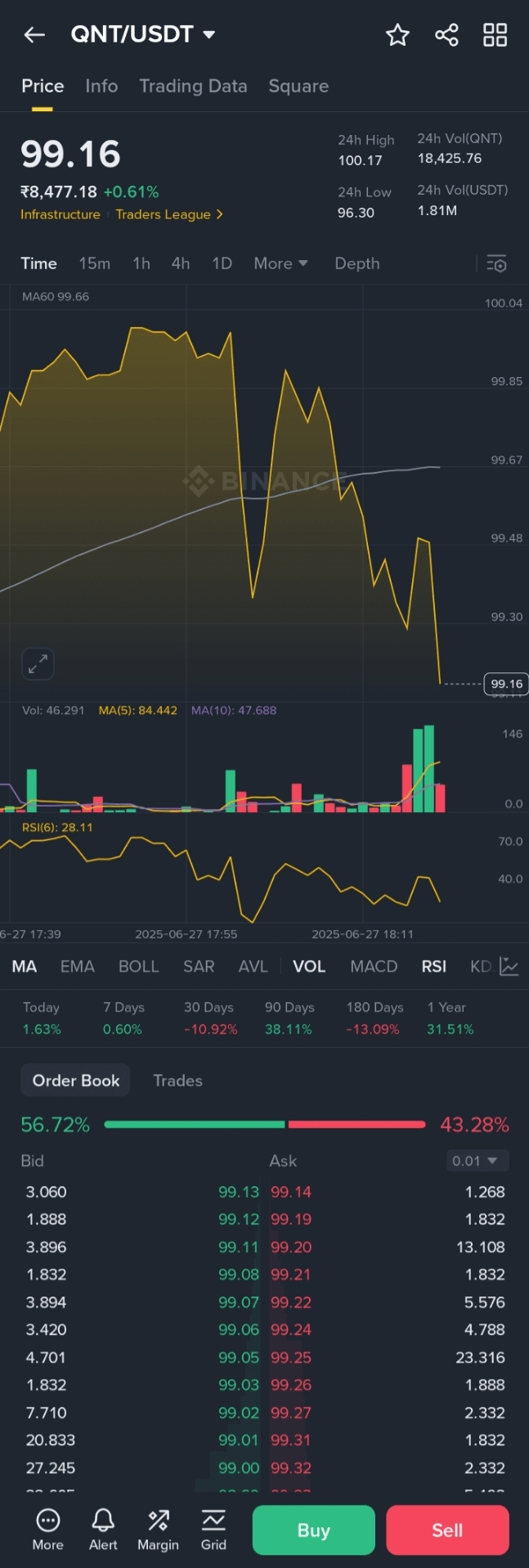
Task: Toggle the SAR indicator
Action: pyautogui.click(x=199, y=966)
